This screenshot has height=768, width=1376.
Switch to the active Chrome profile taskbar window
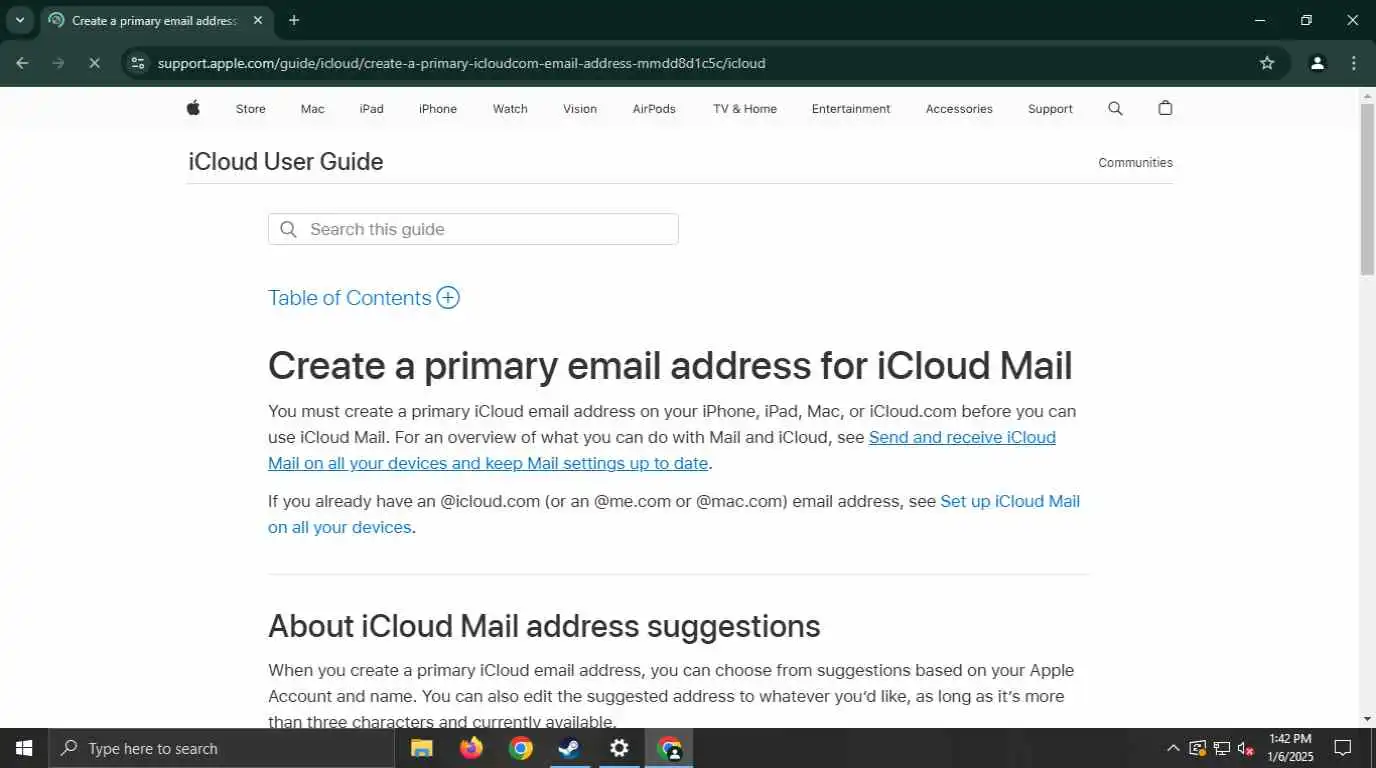tap(669, 748)
